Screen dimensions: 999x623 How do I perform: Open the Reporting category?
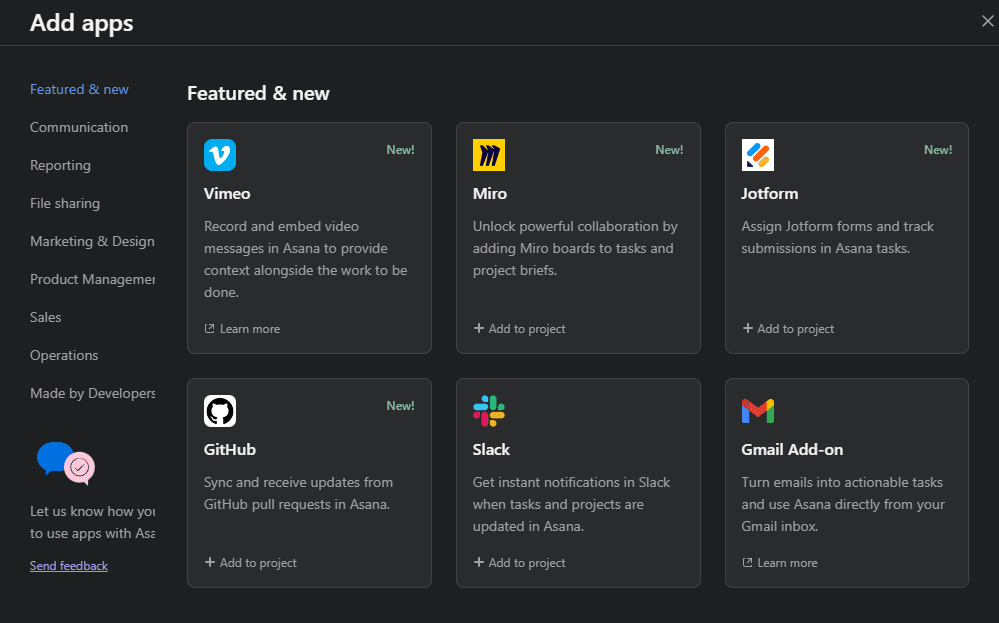[x=61, y=166]
